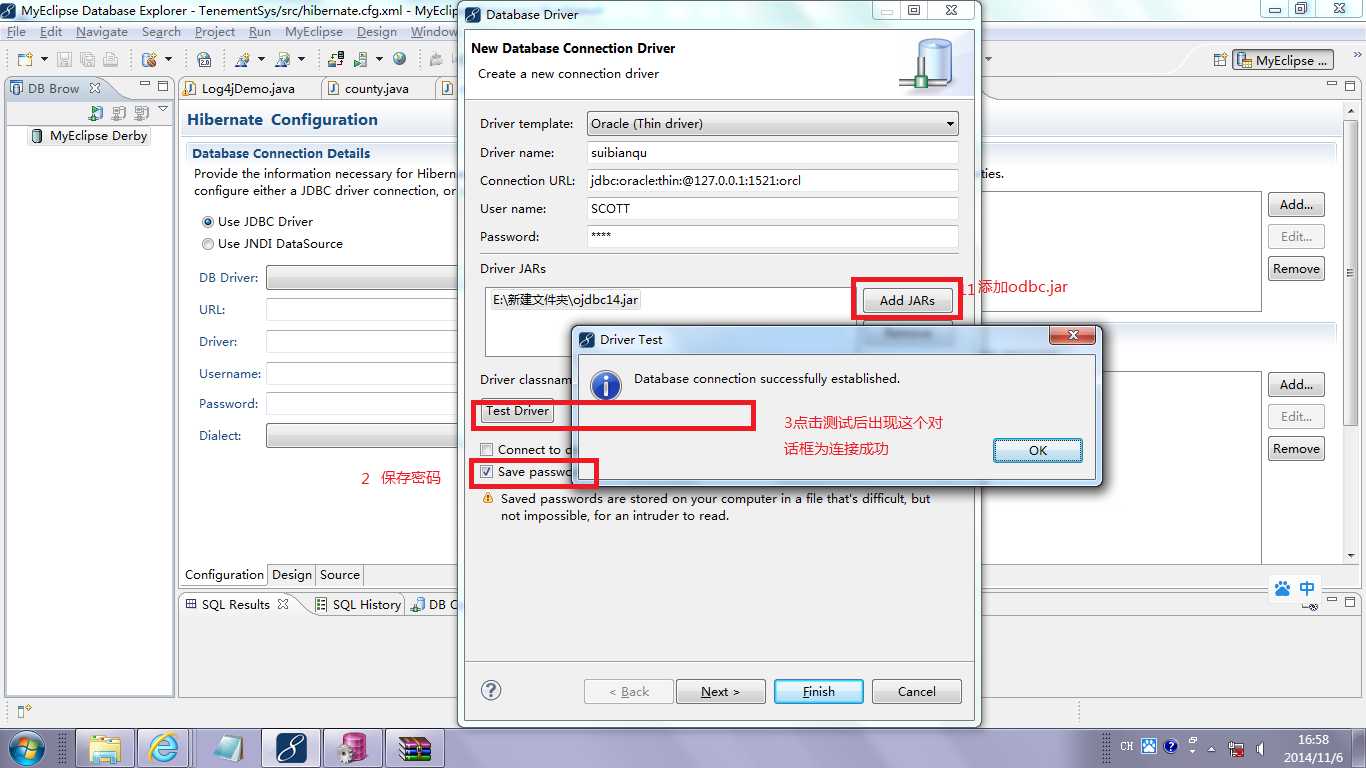Toggle the Save password checkbox
The image size is (1366, 768).
[x=487, y=472]
